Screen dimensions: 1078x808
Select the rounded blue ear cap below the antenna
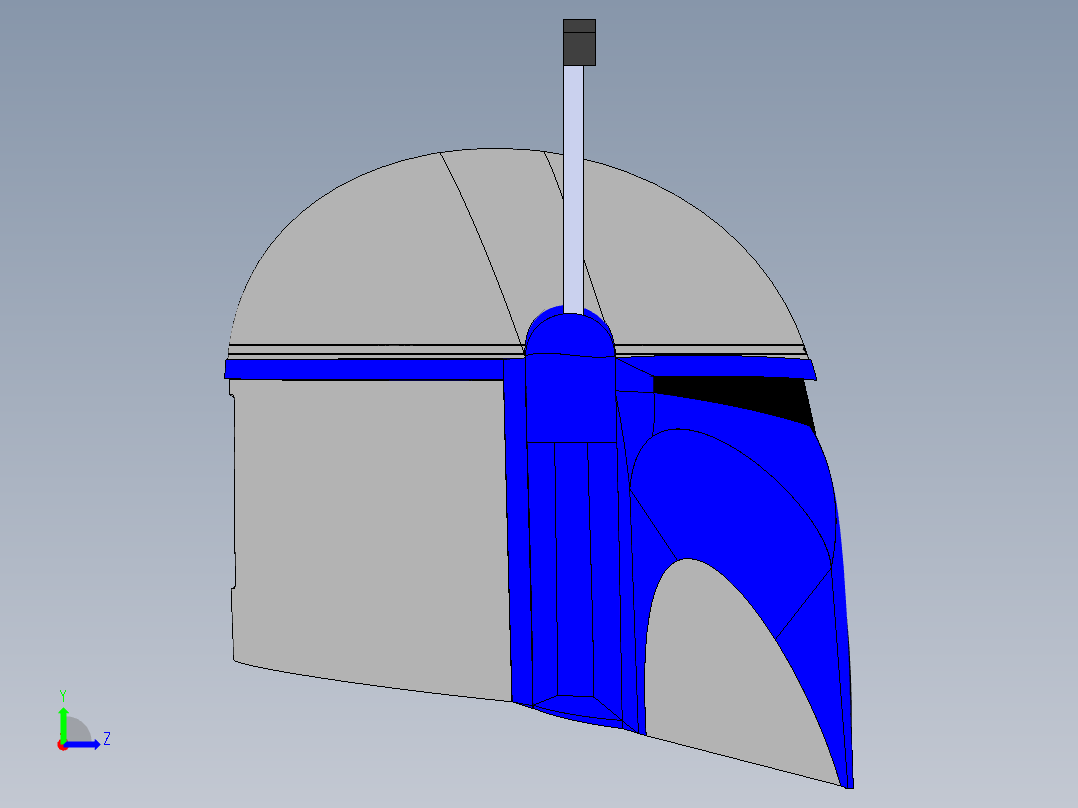click(x=570, y=334)
